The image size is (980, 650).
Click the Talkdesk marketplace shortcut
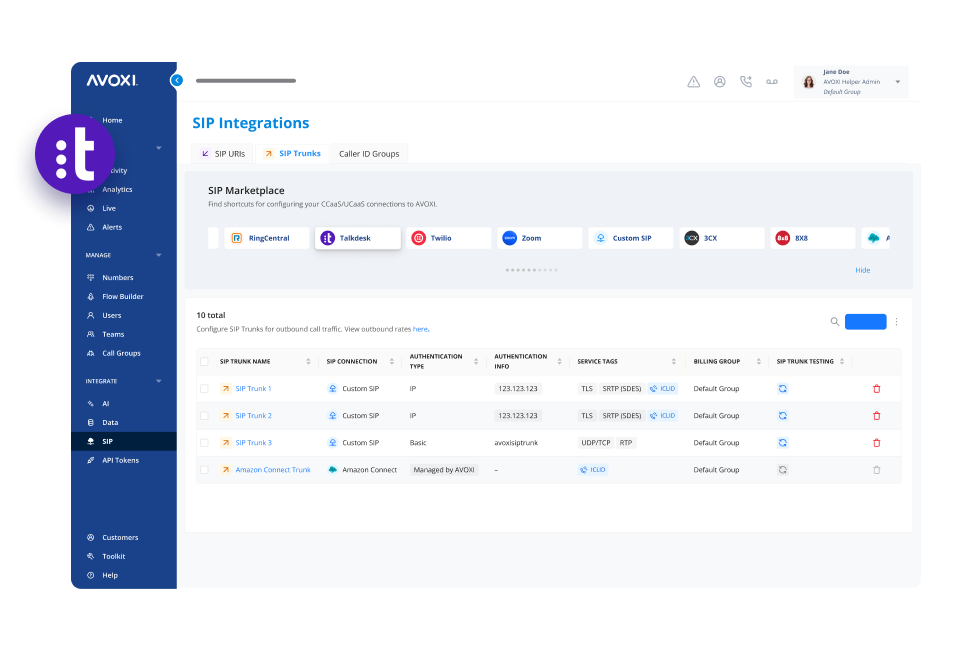(x=357, y=238)
